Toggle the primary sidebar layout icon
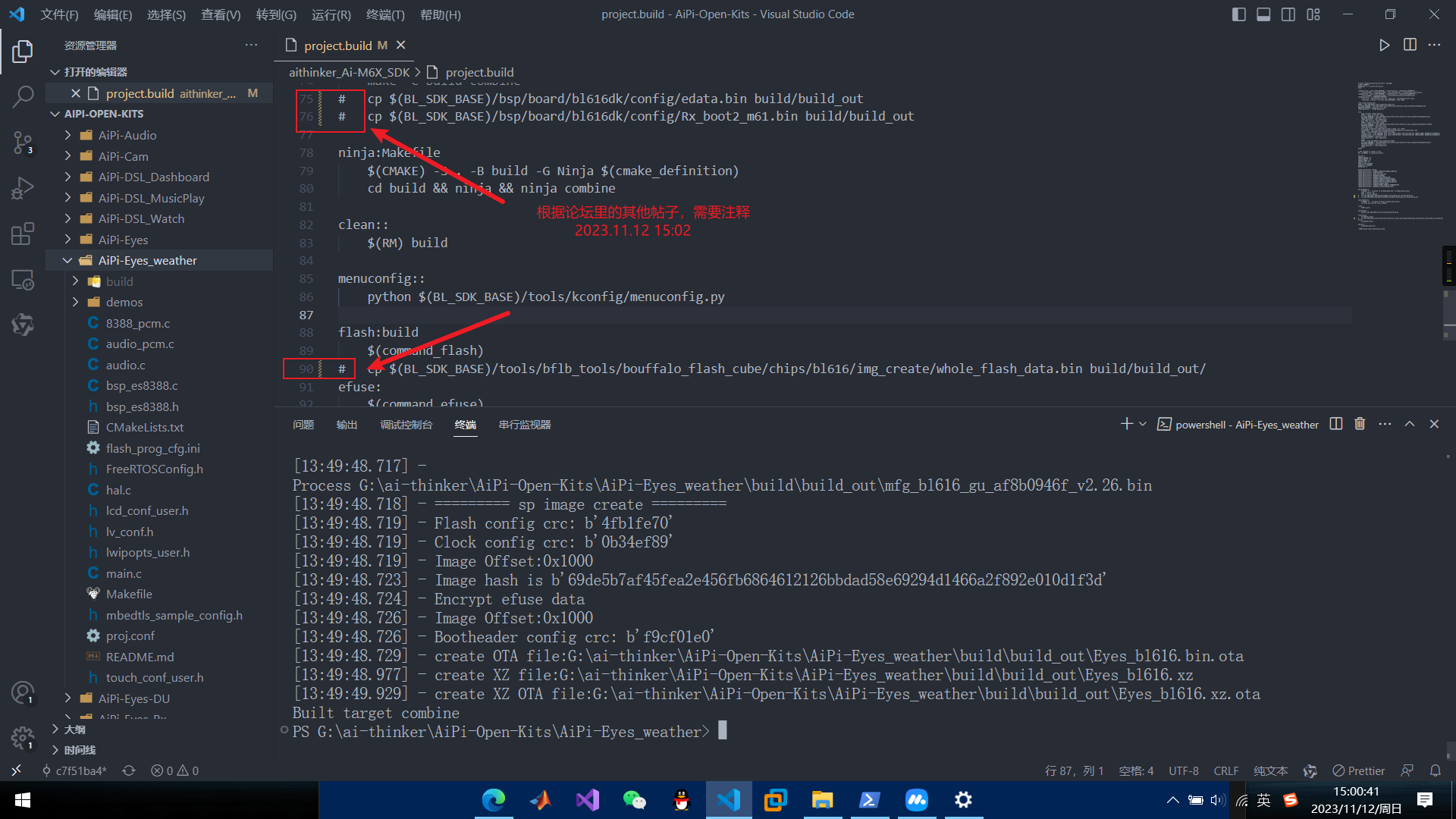Screen dimensions: 1456x819 tap(1239, 14)
